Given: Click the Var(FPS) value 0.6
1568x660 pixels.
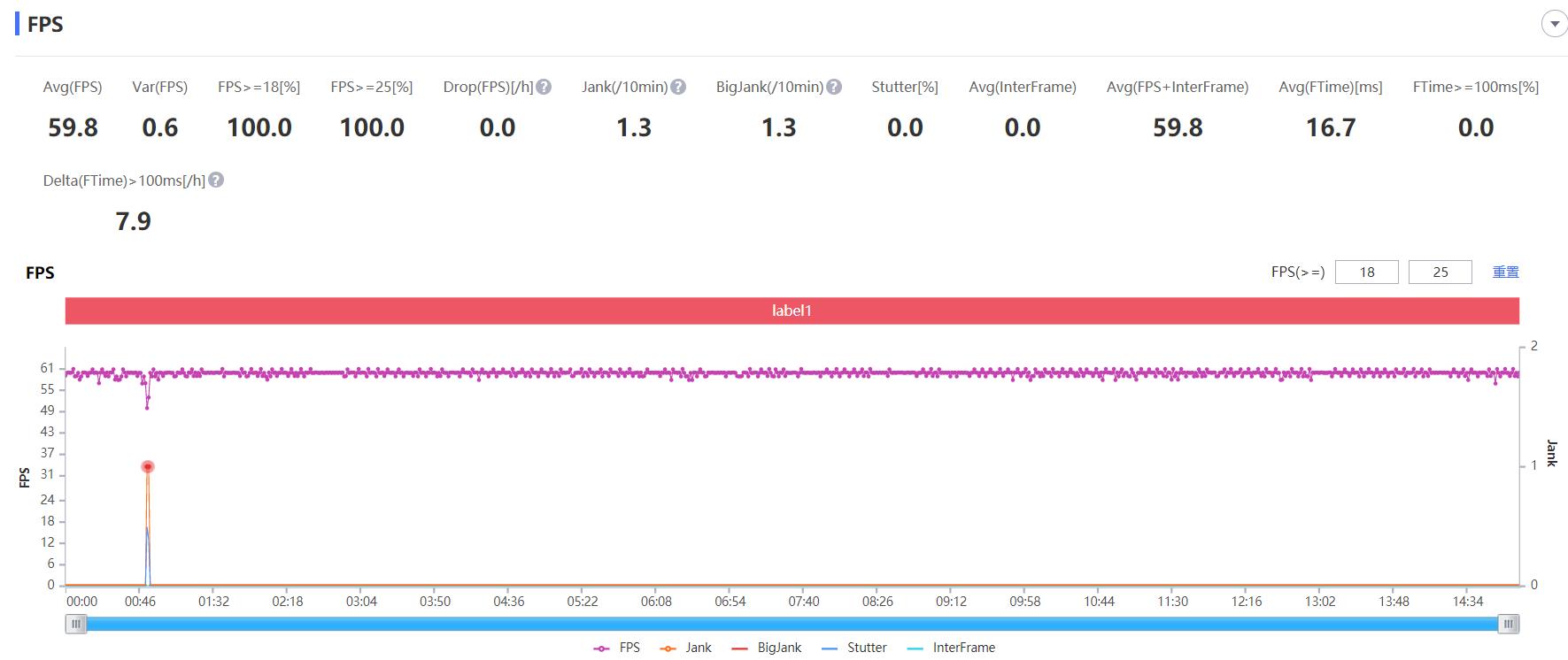Looking at the screenshot, I should coord(160,127).
